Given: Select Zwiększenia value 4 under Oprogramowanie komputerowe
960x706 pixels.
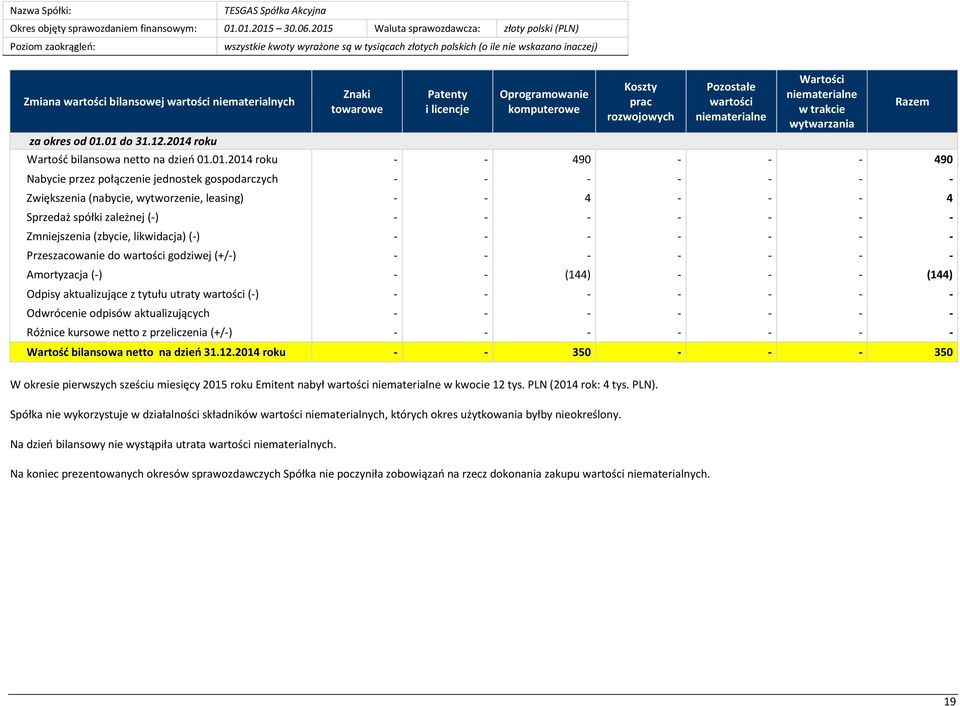Looking at the screenshot, I should pos(588,198).
